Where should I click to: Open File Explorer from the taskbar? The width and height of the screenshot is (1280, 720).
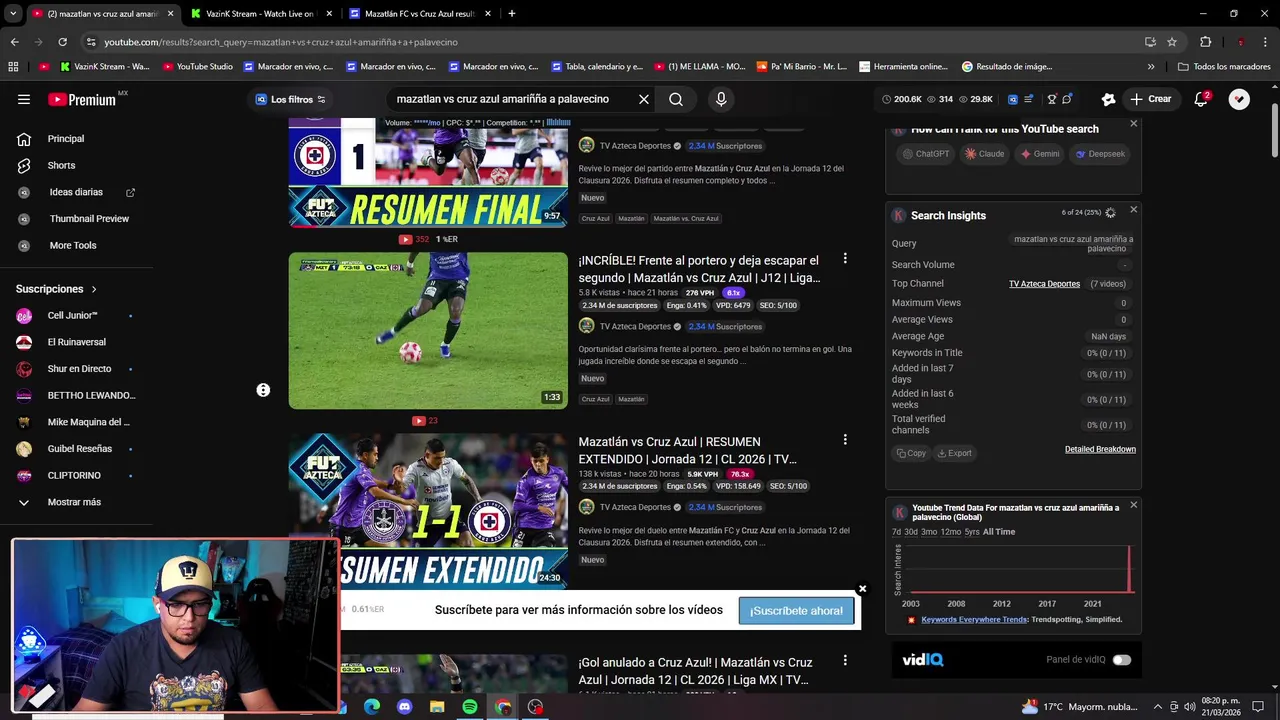(437, 707)
